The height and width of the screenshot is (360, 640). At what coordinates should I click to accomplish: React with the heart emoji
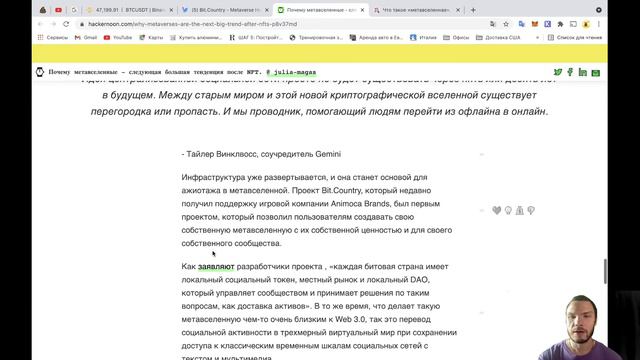point(496,210)
